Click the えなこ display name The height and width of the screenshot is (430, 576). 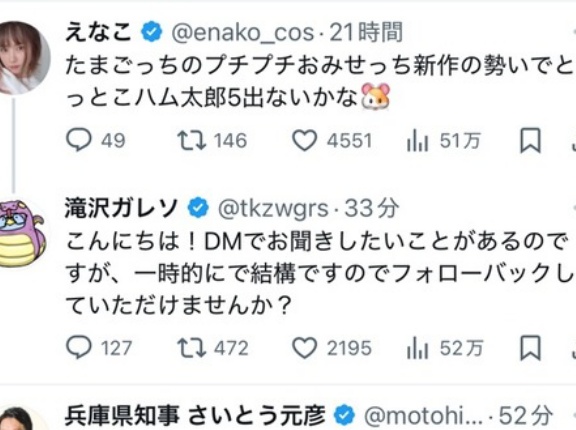[x=98, y=32]
